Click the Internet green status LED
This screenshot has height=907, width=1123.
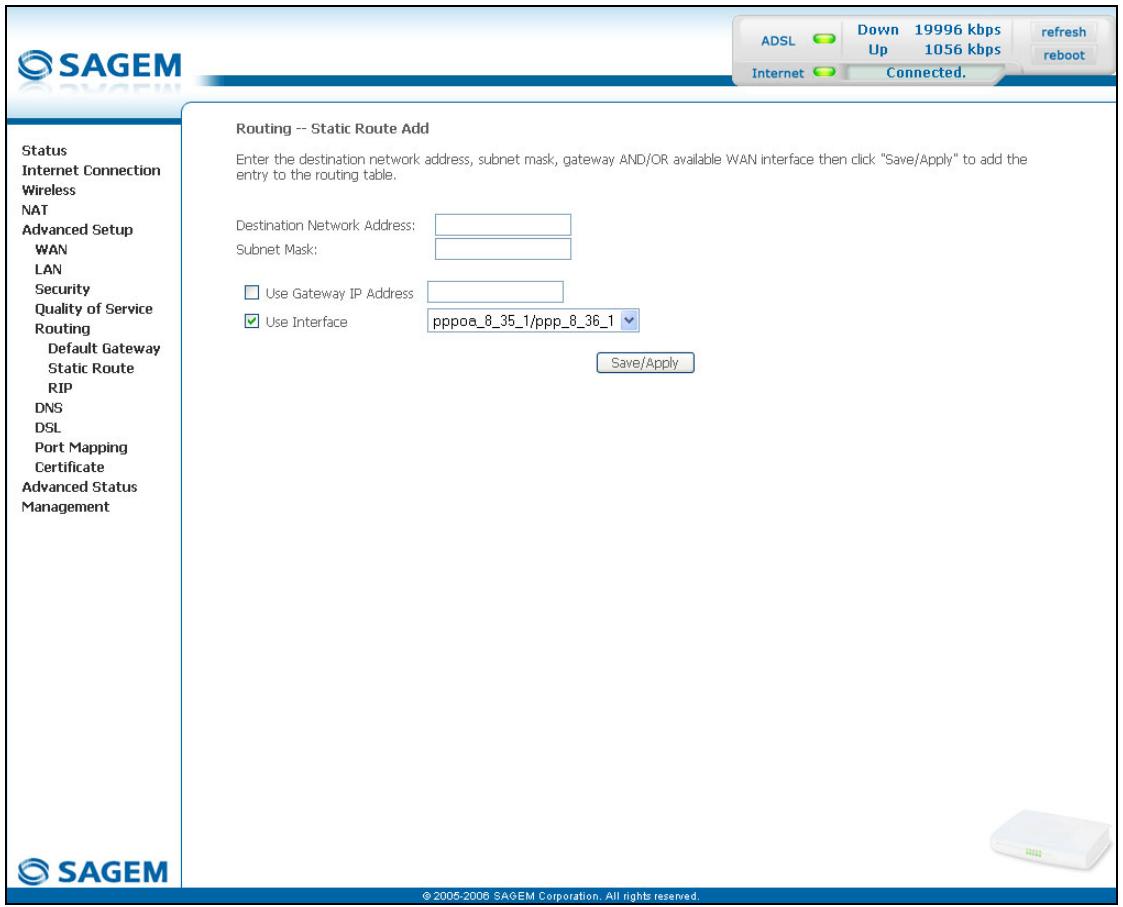pos(824,72)
